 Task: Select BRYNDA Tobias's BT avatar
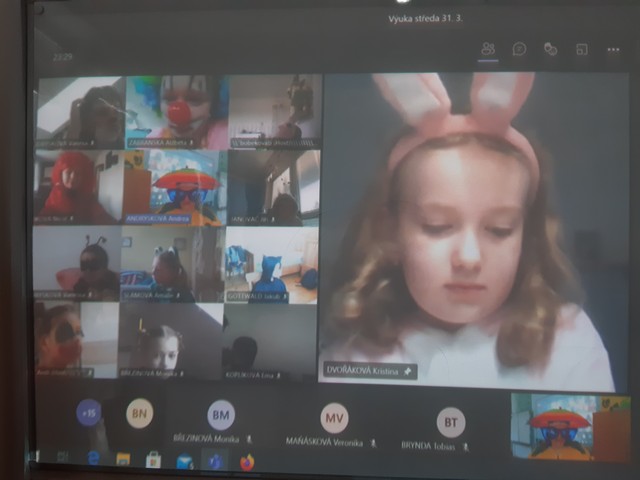tap(451, 422)
